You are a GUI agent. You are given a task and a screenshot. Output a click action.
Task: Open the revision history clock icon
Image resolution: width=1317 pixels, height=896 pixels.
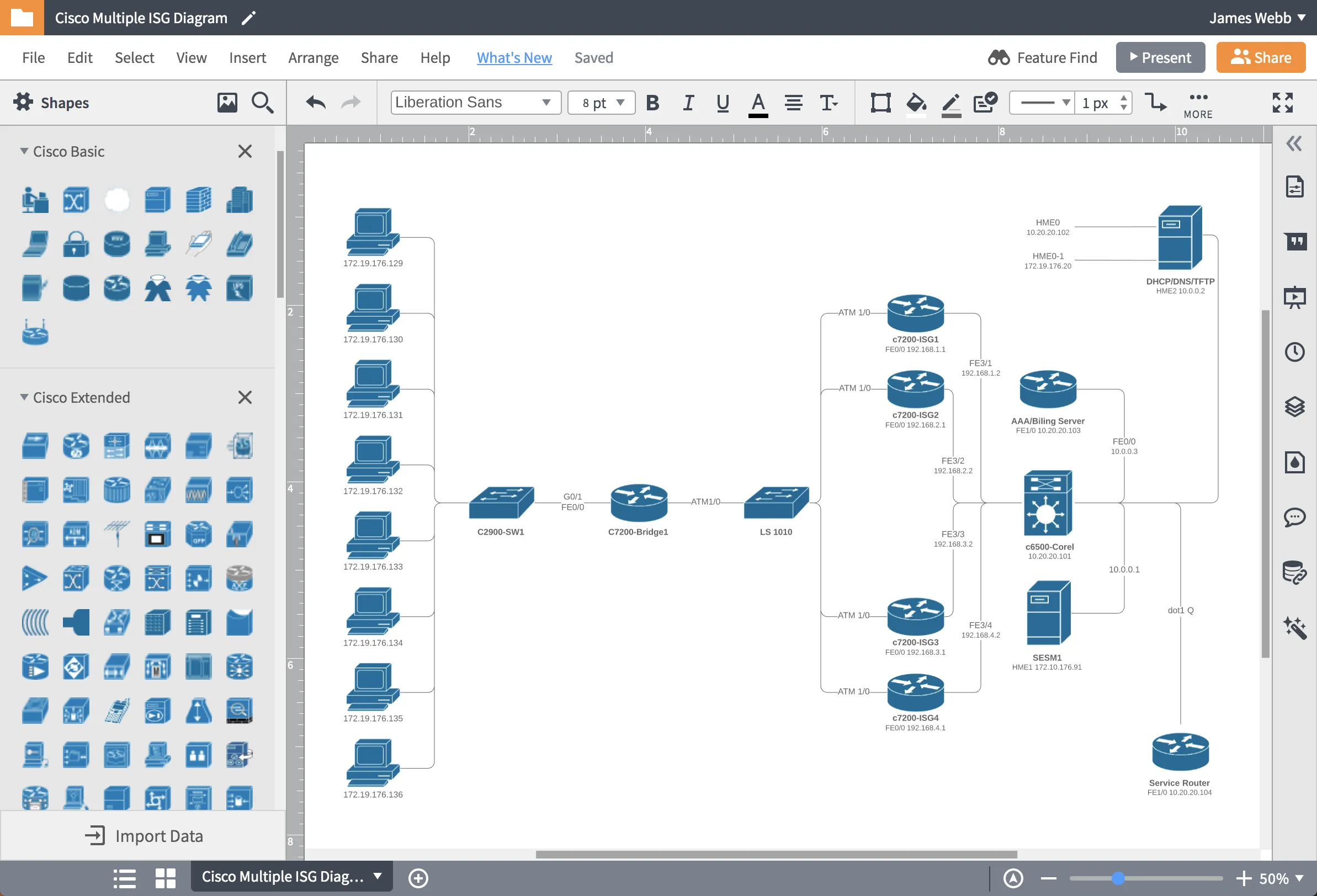click(x=1294, y=353)
